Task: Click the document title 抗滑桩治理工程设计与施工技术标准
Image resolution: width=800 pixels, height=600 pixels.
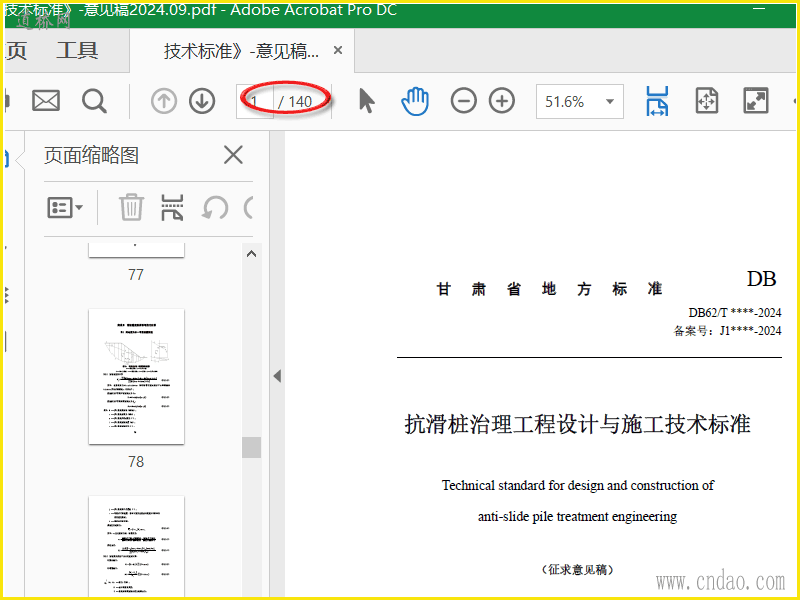Action: click(578, 424)
